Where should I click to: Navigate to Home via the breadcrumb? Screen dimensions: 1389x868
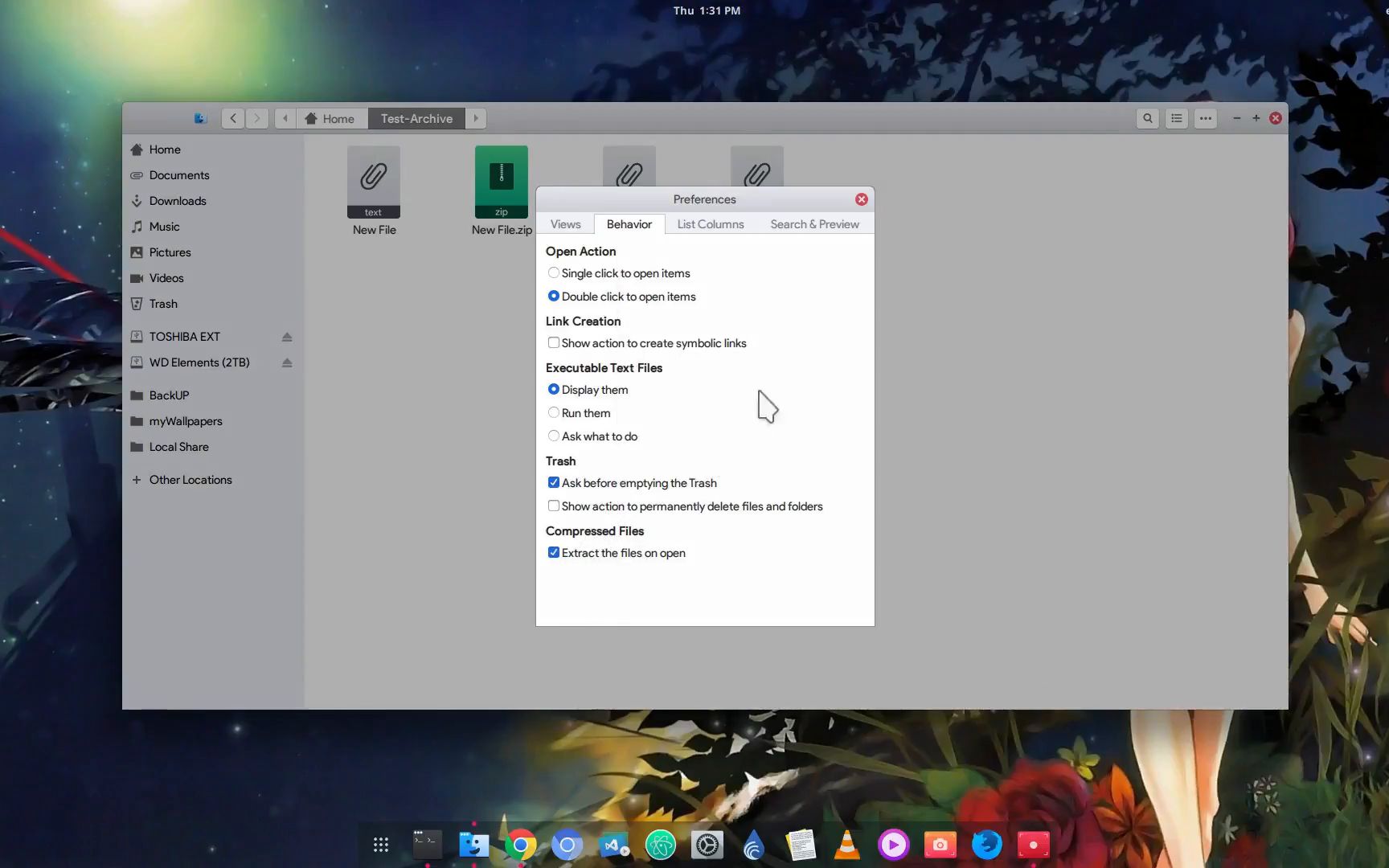(x=331, y=118)
